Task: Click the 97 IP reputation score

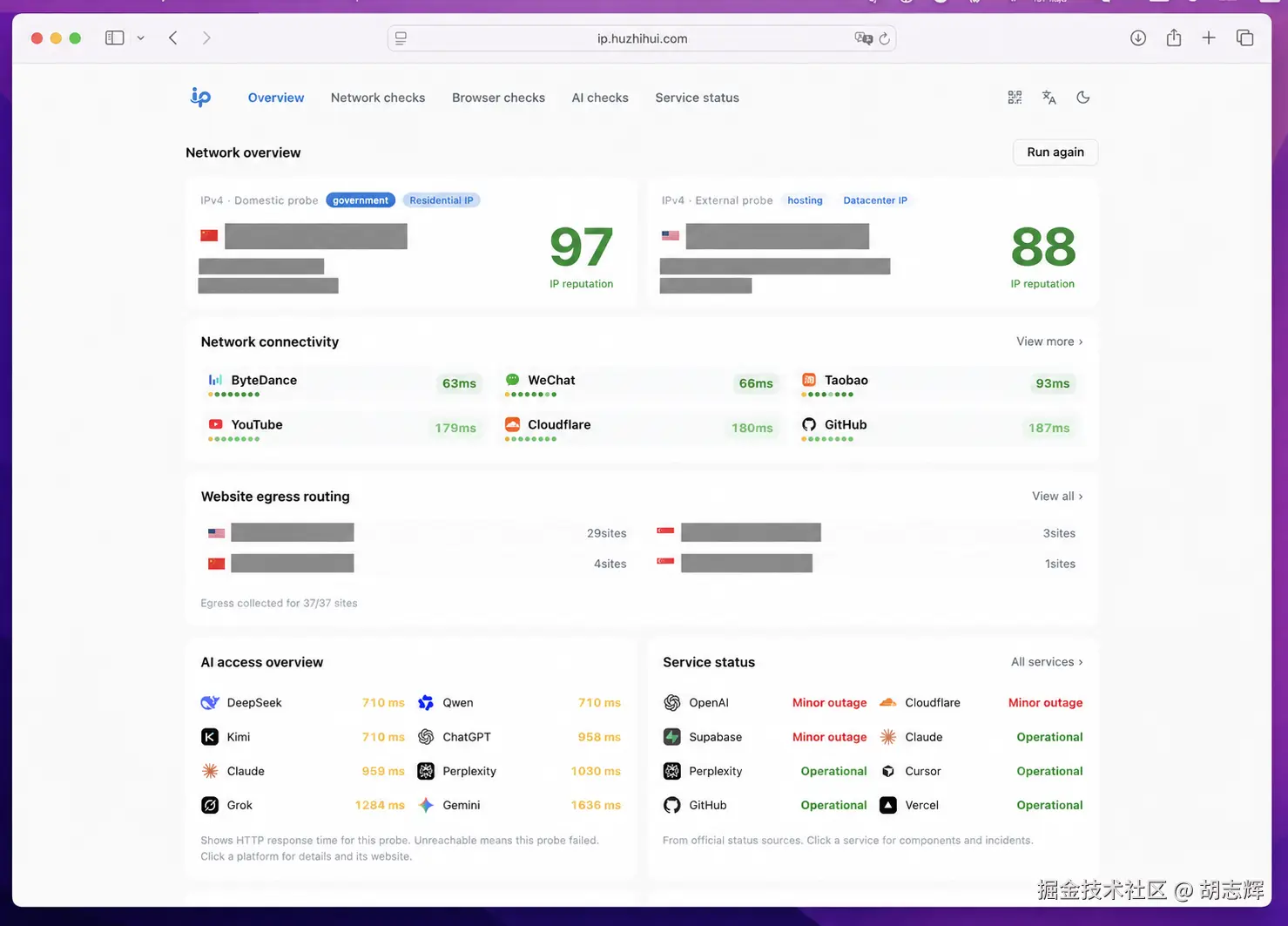Action: (582, 247)
